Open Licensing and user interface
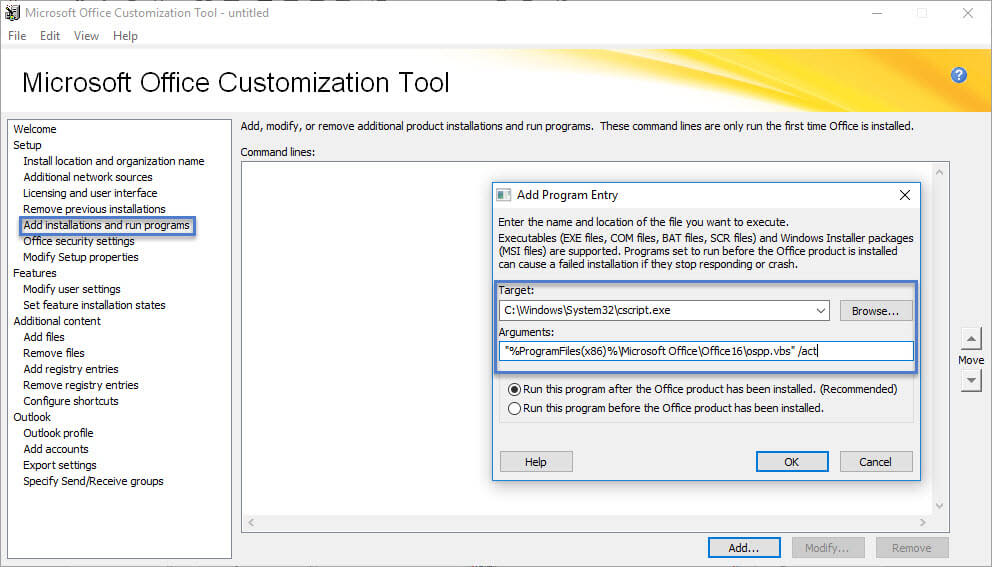992x567 pixels. (x=90, y=193)
